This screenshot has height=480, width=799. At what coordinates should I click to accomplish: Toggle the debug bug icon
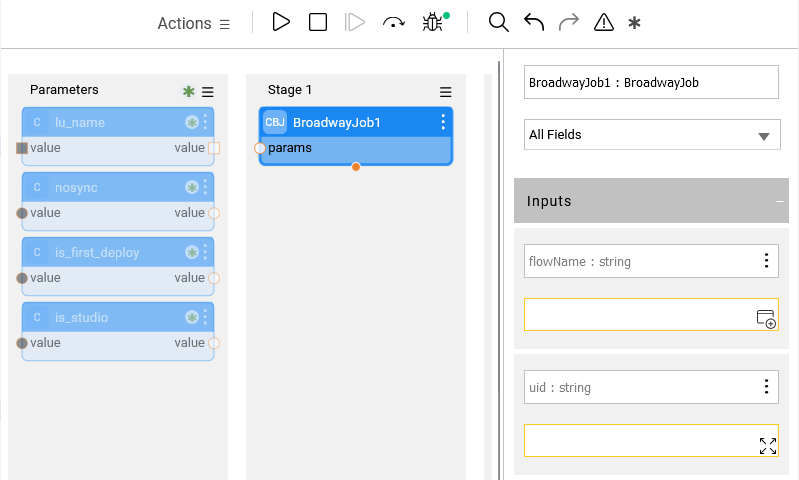tap(433, 22)
